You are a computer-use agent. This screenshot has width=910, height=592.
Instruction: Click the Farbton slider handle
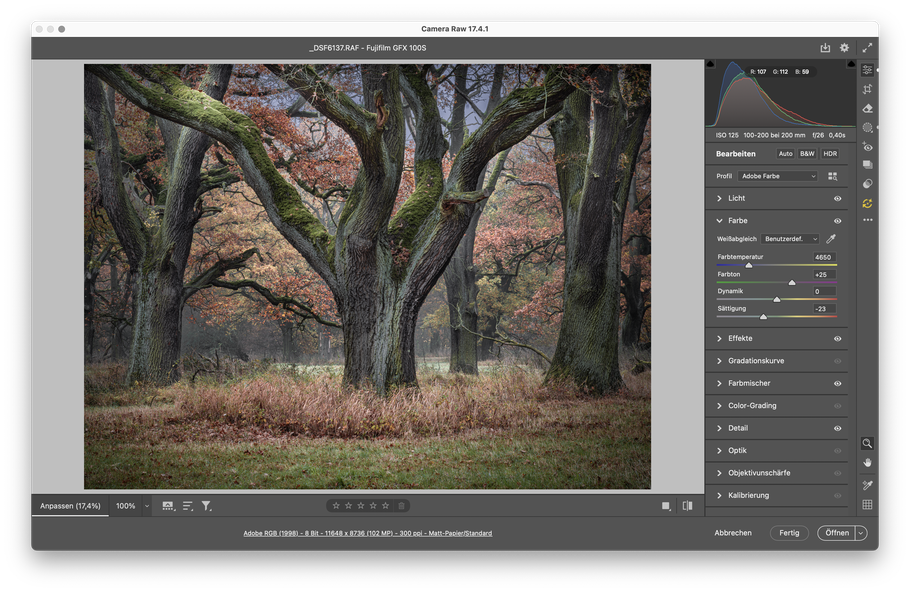pyautogui.click(x=792, y=283)
